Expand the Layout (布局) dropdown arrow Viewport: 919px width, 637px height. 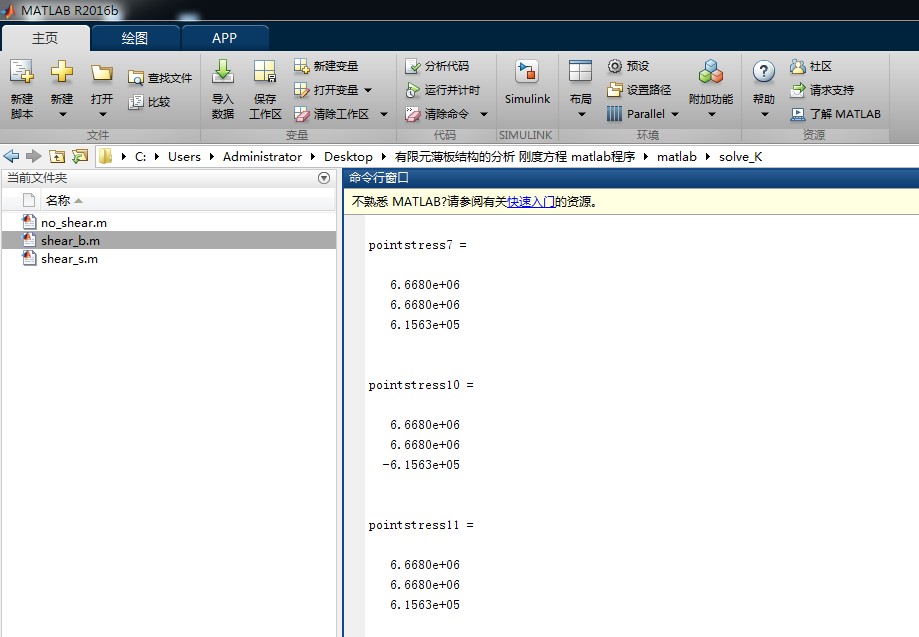(581, 114)
